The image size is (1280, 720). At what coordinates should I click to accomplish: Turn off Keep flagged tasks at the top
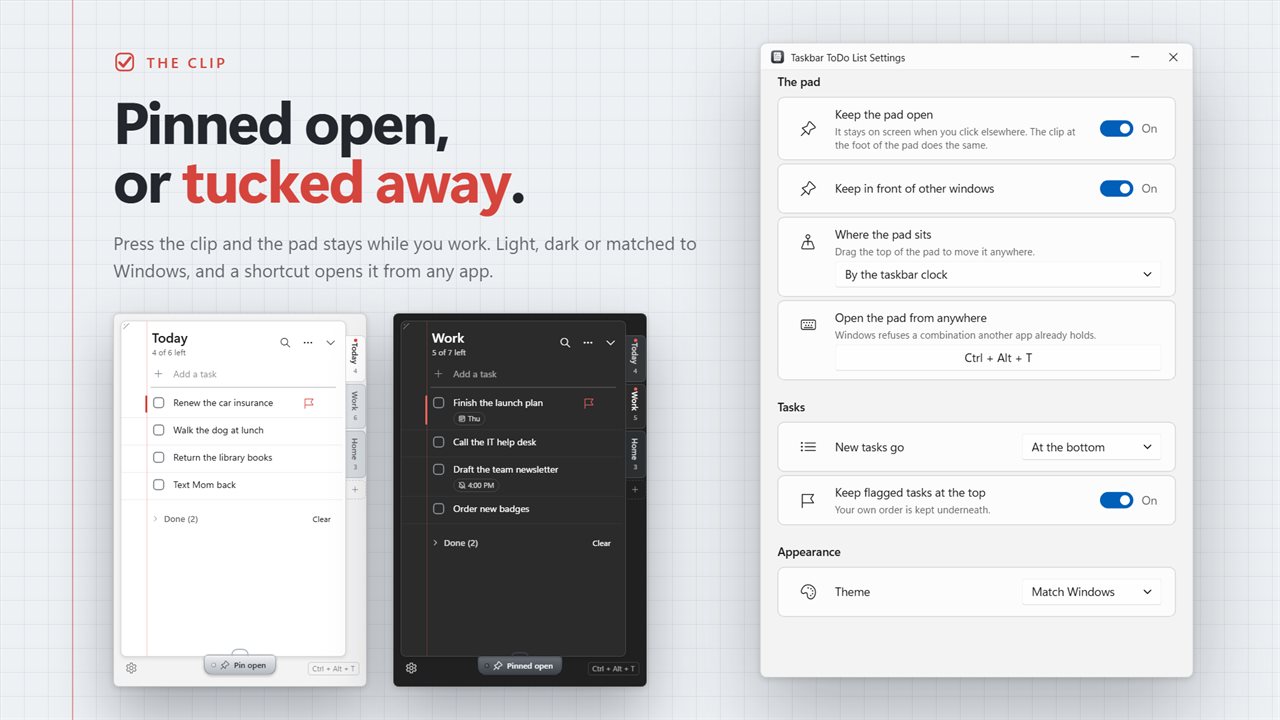[1116, 500]
